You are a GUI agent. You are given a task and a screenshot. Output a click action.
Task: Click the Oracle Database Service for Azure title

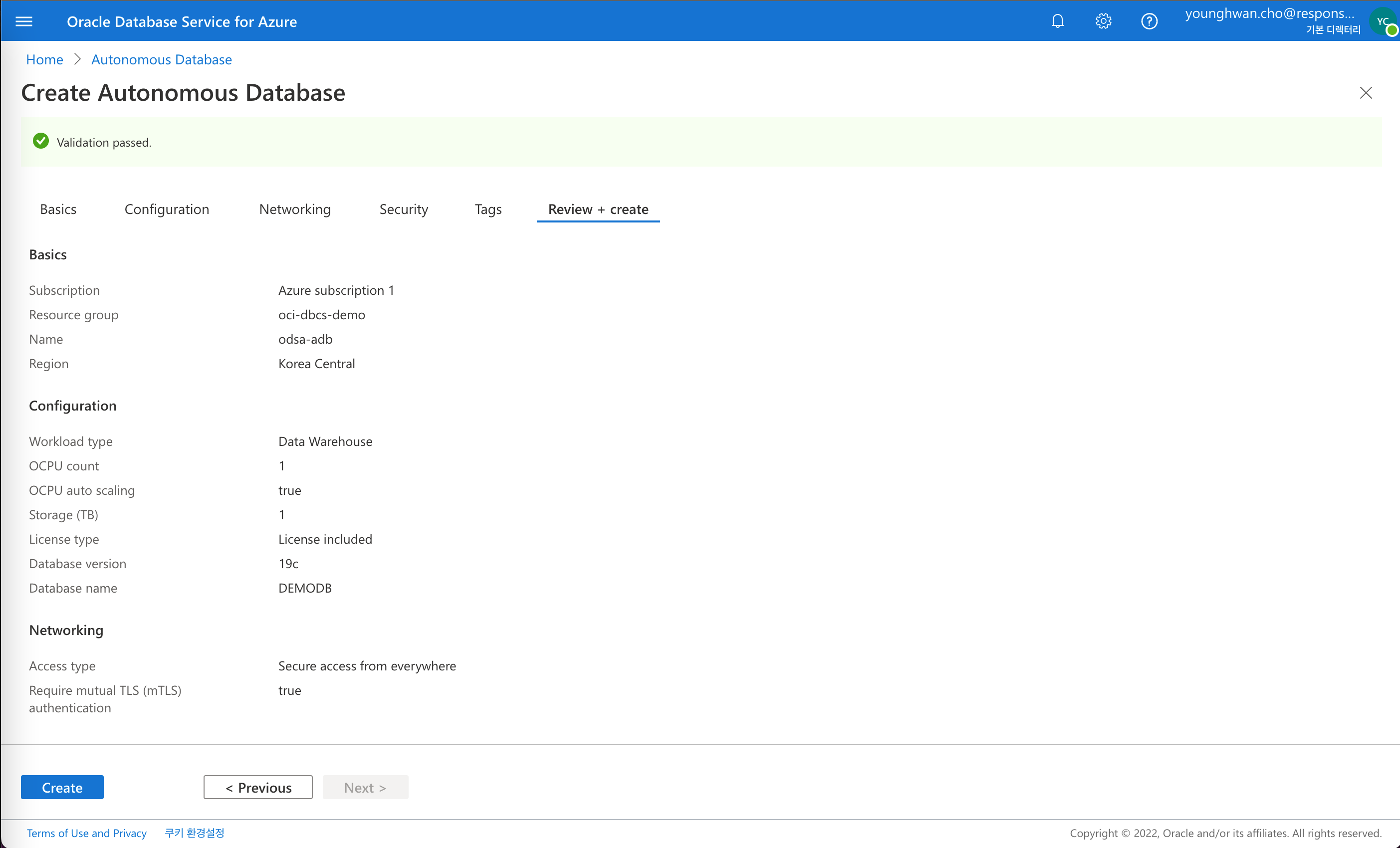point(182,21)
